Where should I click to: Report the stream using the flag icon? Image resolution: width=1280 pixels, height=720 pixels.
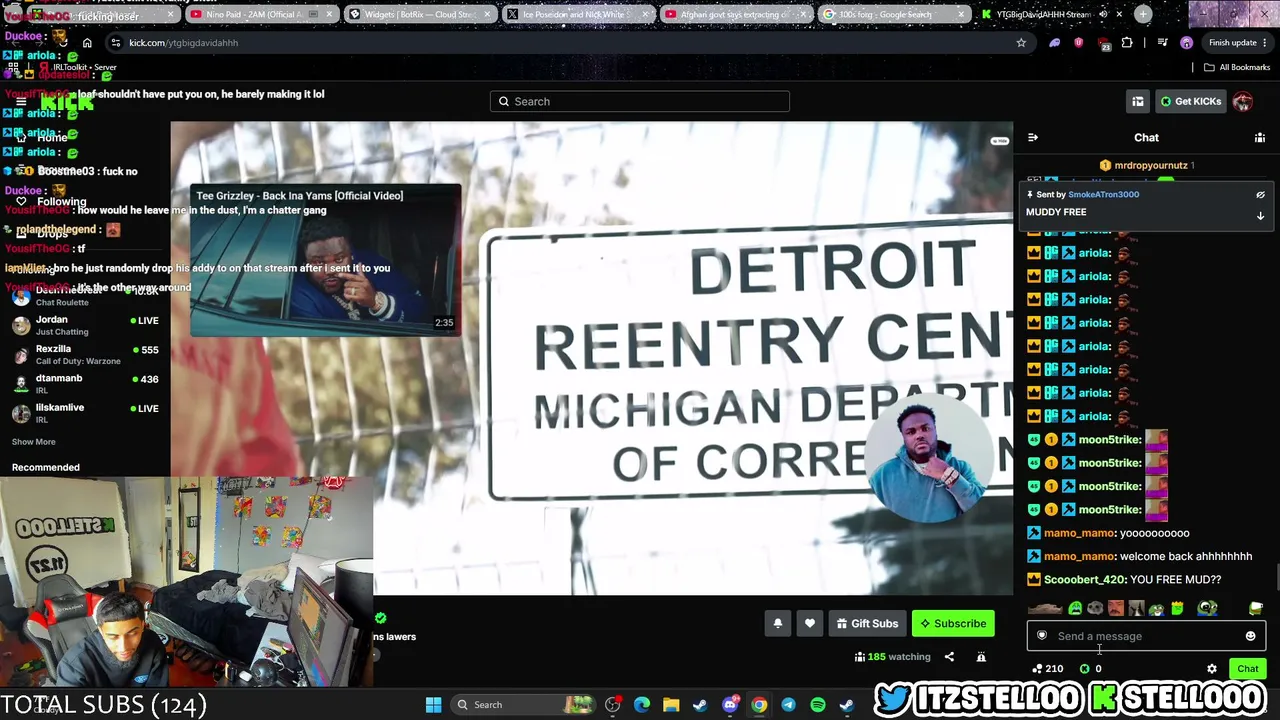[x=981, y=657]
